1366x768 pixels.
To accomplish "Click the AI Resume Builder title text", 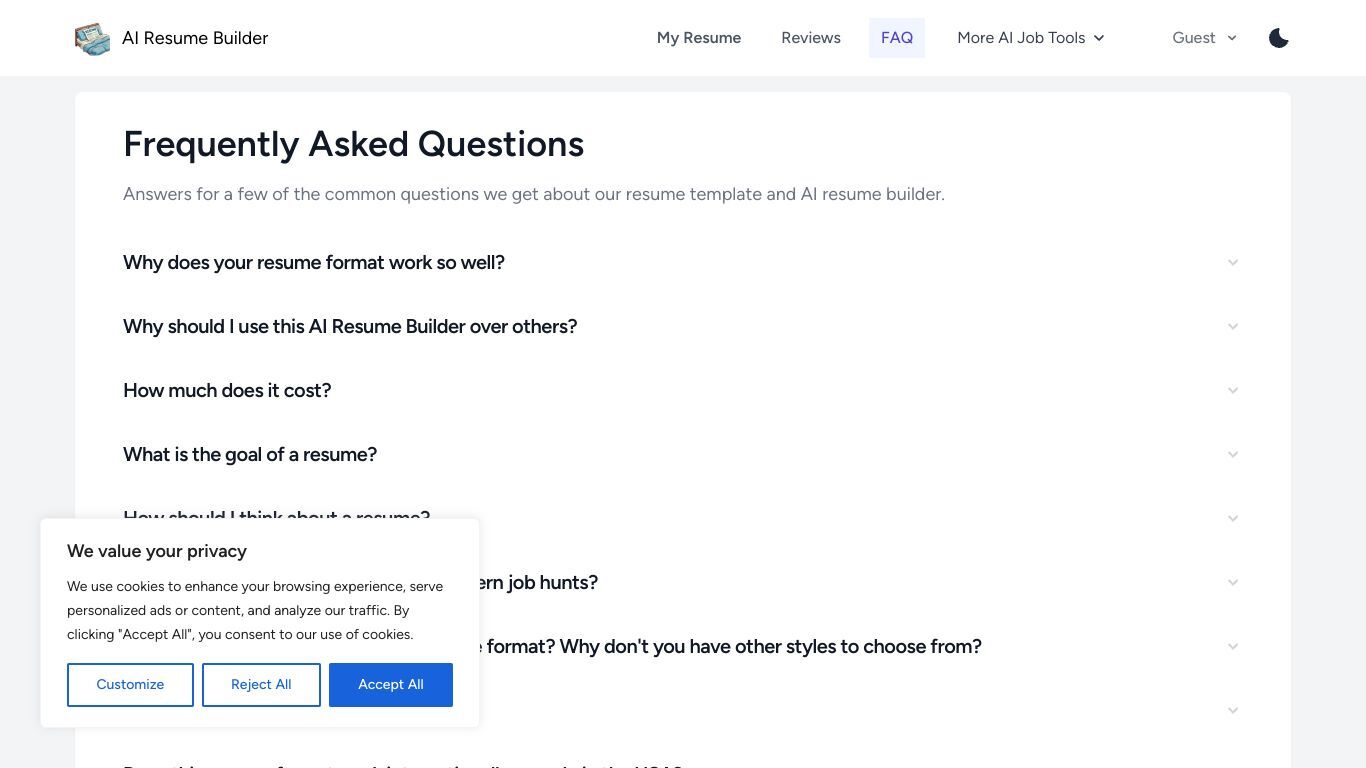I will pos(195,38).
